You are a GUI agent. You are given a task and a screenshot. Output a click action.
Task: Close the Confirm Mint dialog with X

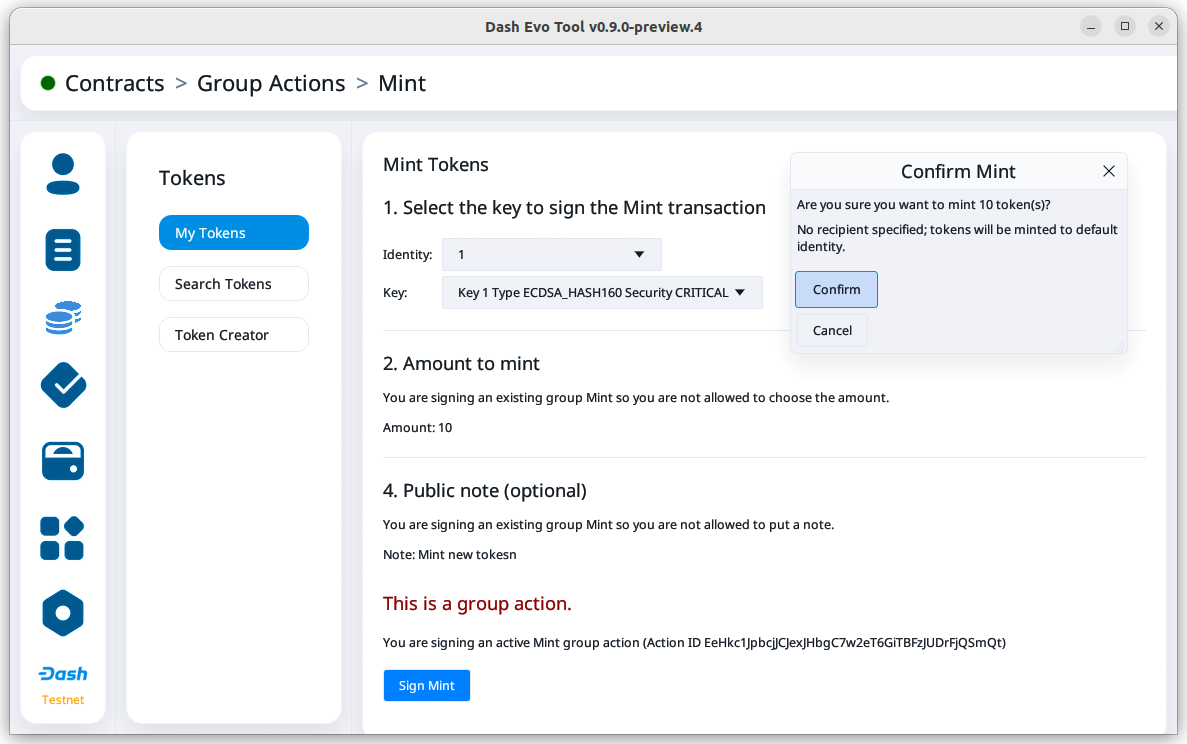click(1108, 171)
